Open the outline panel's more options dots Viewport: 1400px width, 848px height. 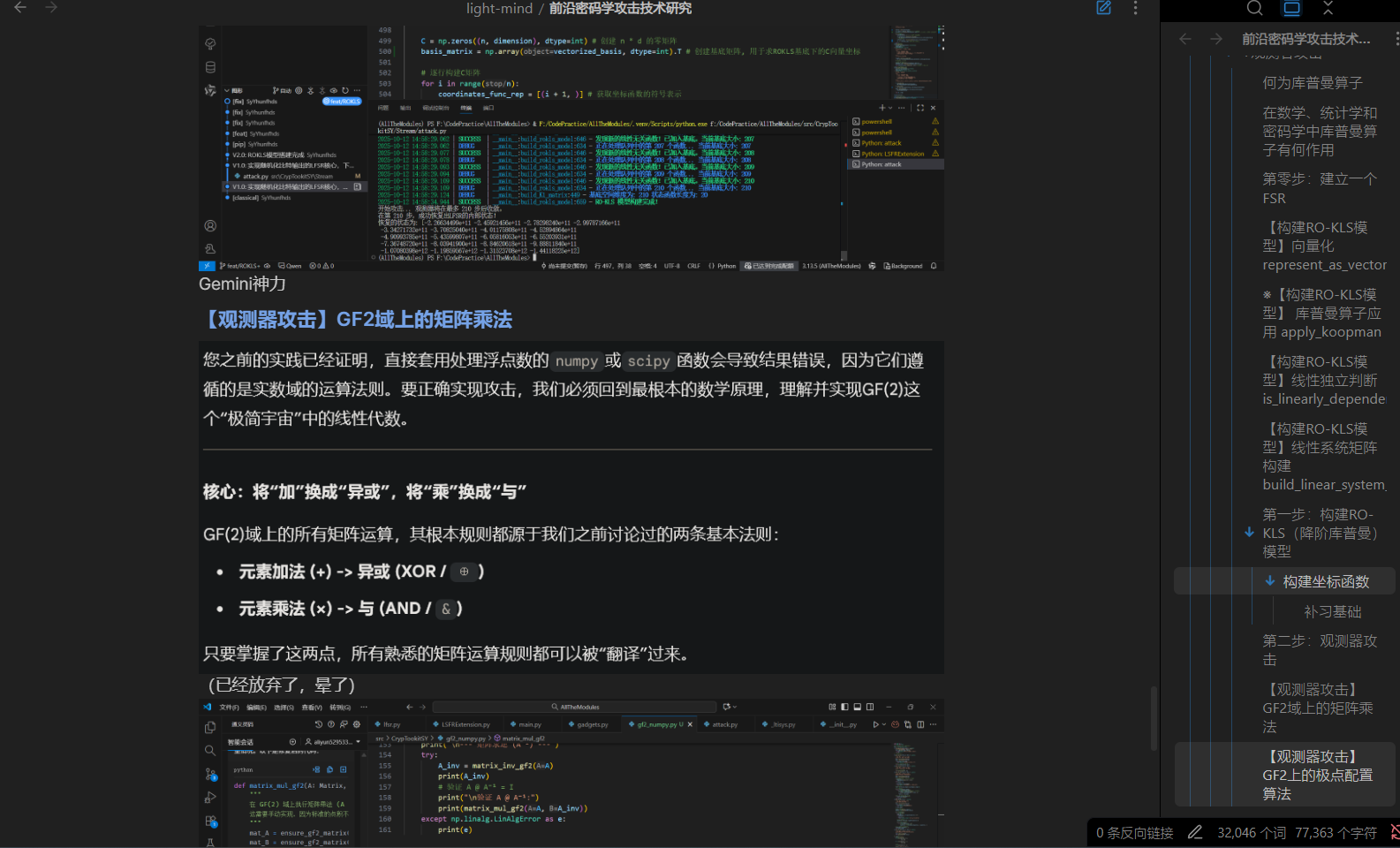(1396, 39)
